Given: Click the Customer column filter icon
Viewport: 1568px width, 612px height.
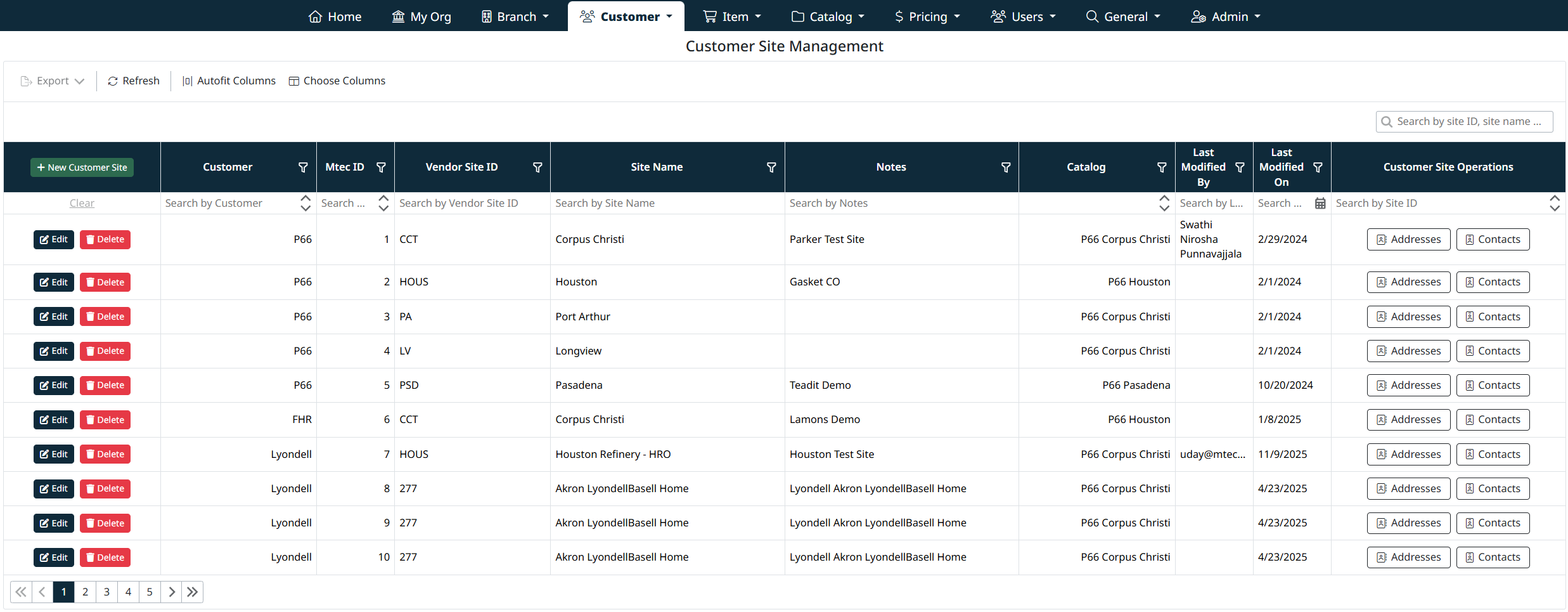Looking at the screenshot, I should coord(303,167).
